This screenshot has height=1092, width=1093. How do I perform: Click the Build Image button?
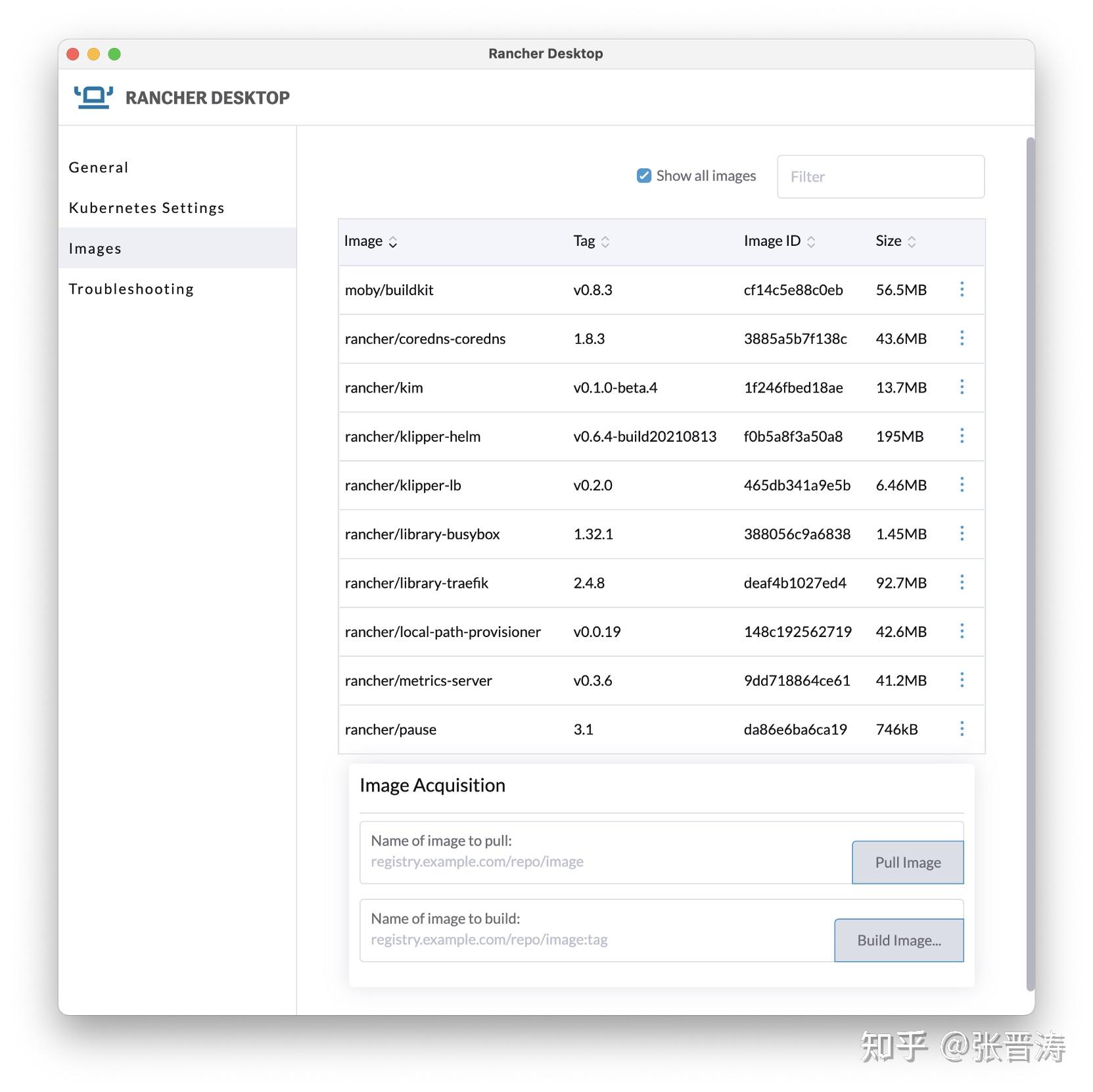pos(898,940)
